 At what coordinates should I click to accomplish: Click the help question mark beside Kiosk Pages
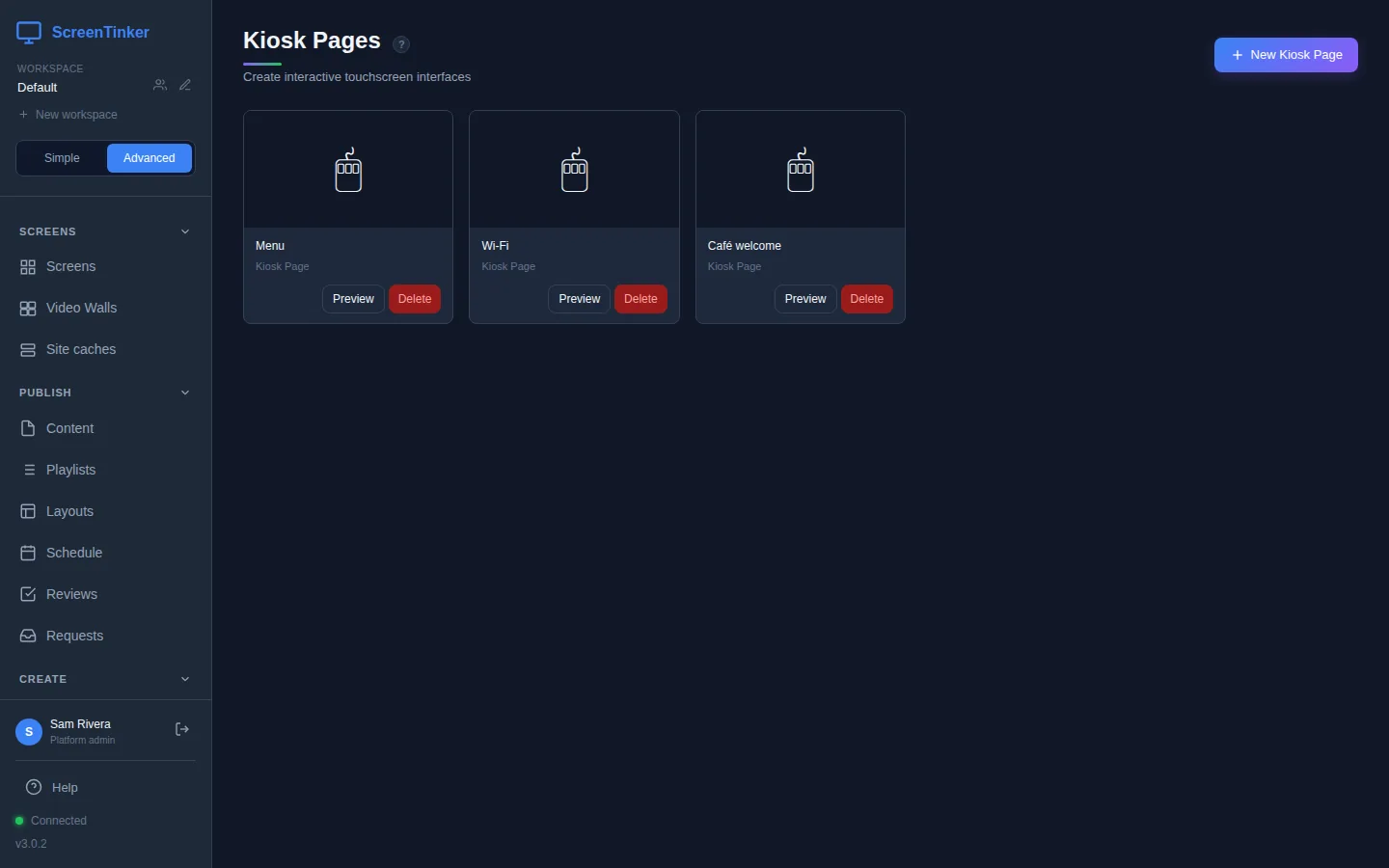pos(401,44)
